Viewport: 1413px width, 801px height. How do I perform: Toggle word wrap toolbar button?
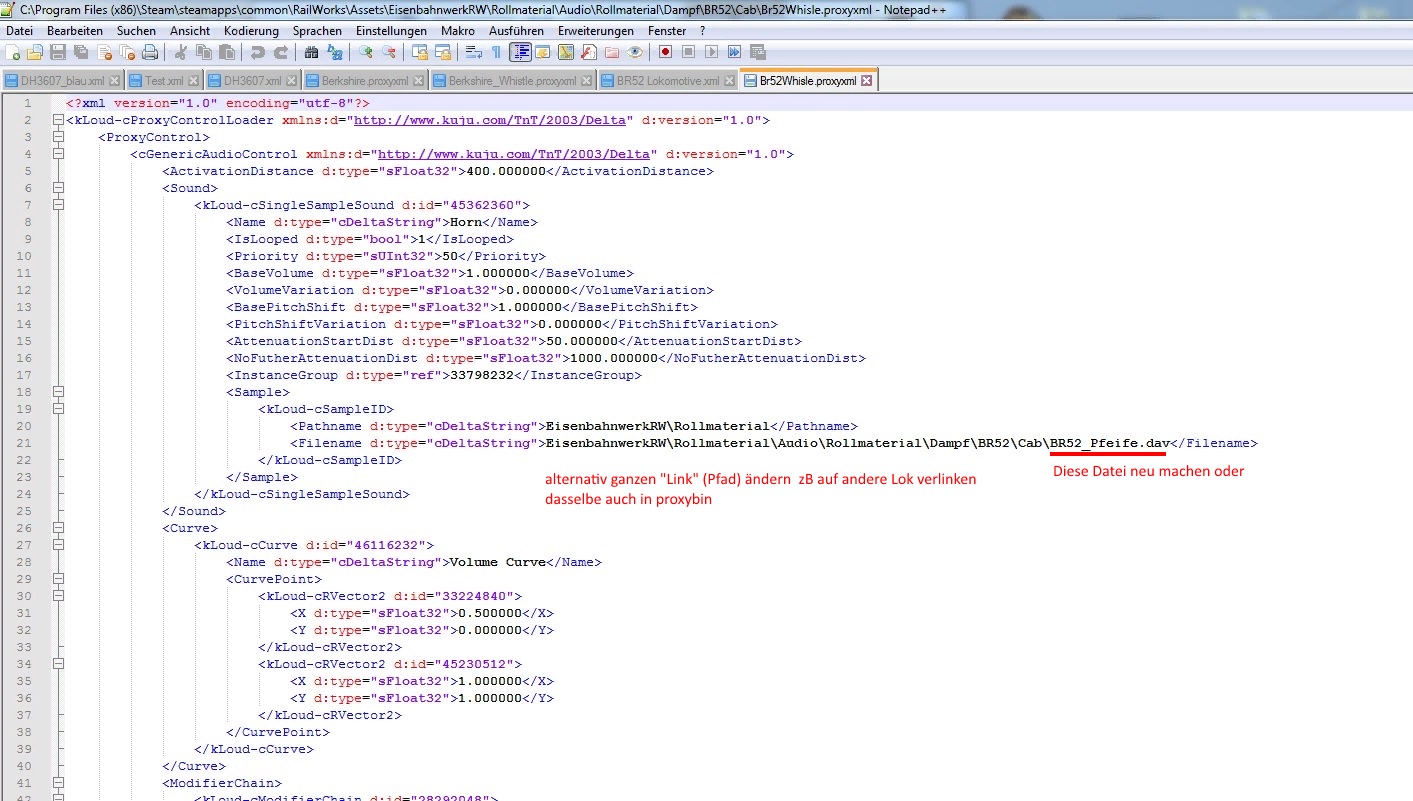(x=473, y=52)
